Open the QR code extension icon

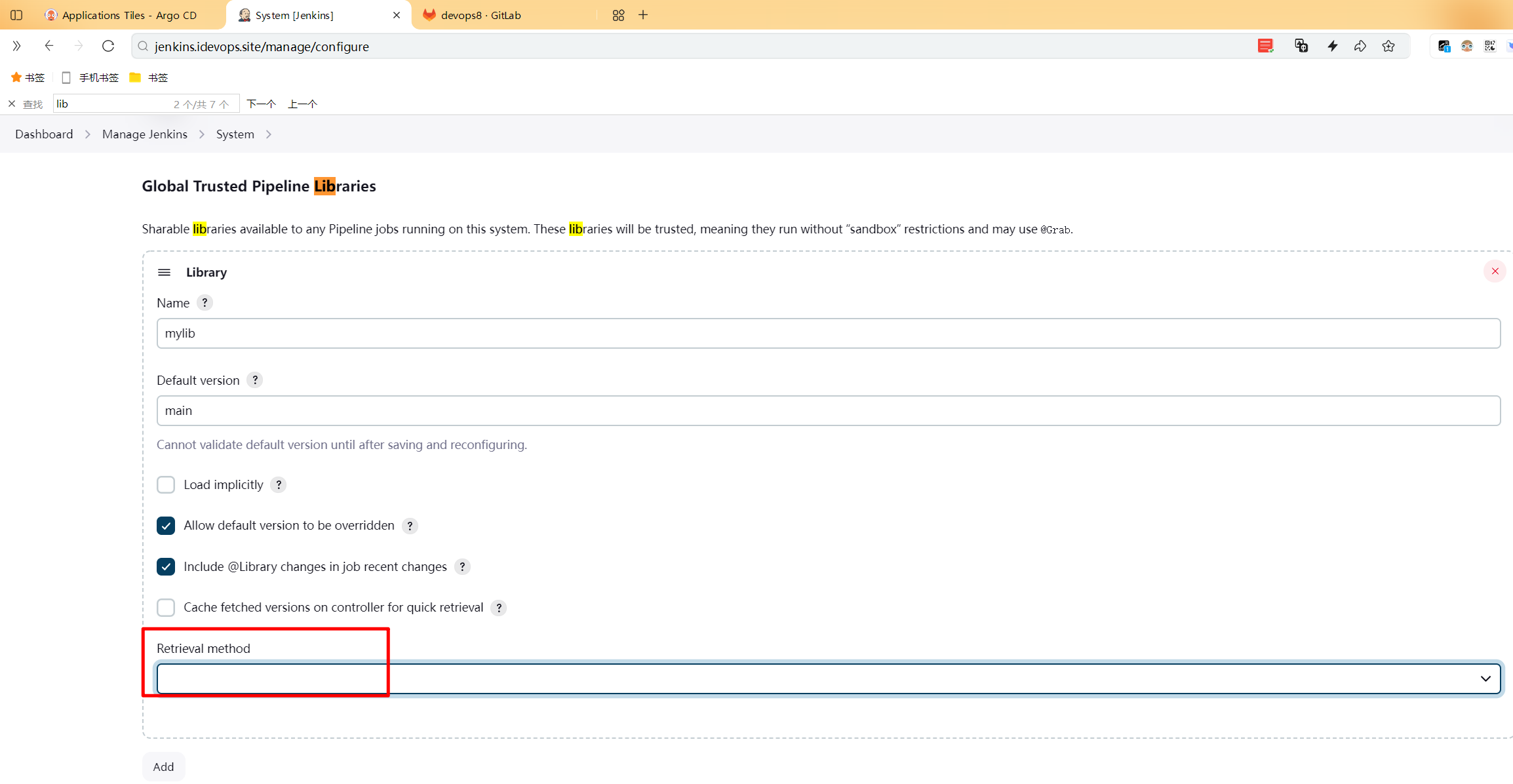click(x=1490, y=46)
